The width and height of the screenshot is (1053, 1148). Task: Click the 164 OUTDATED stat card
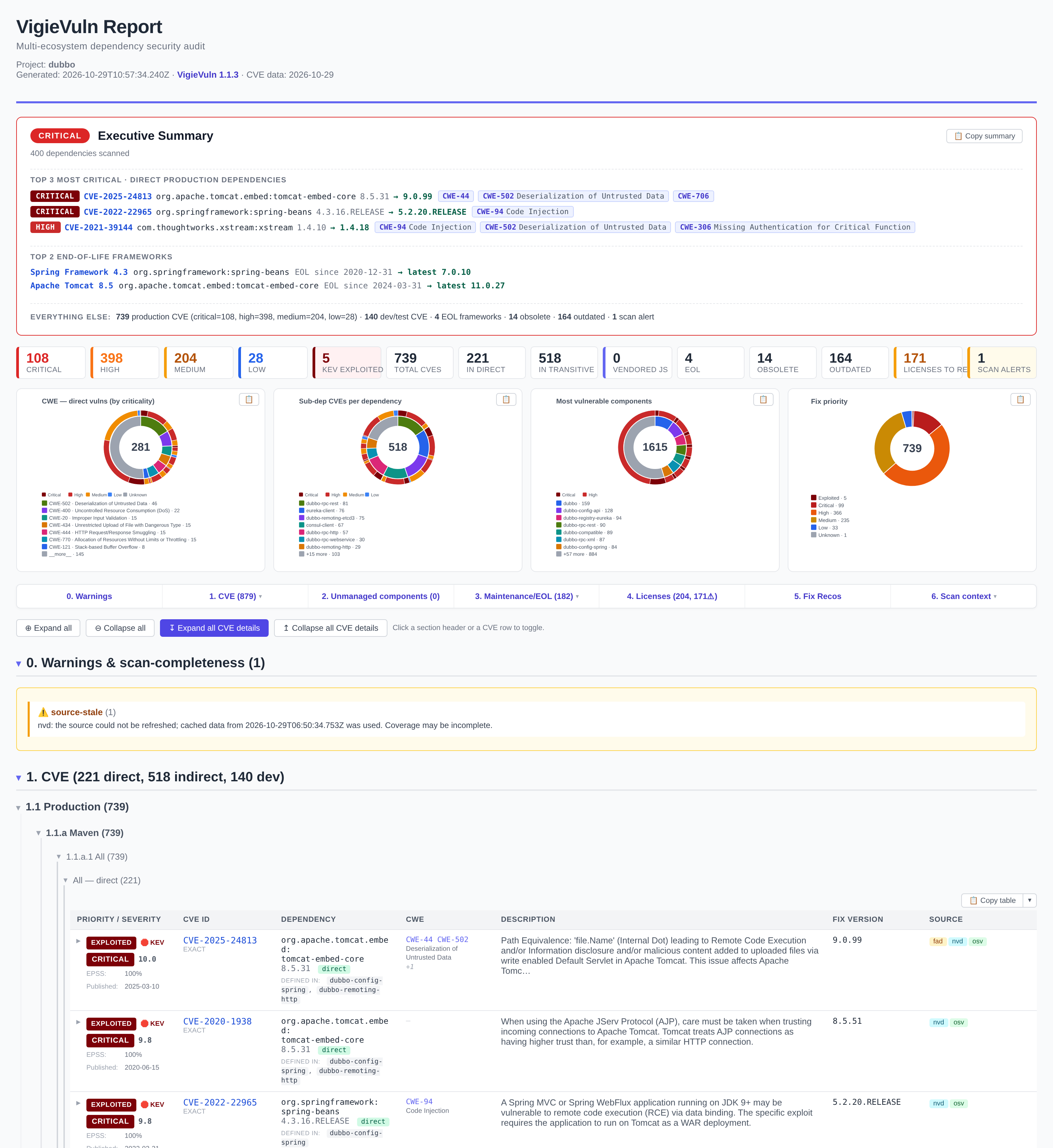(x=855, y=363)
